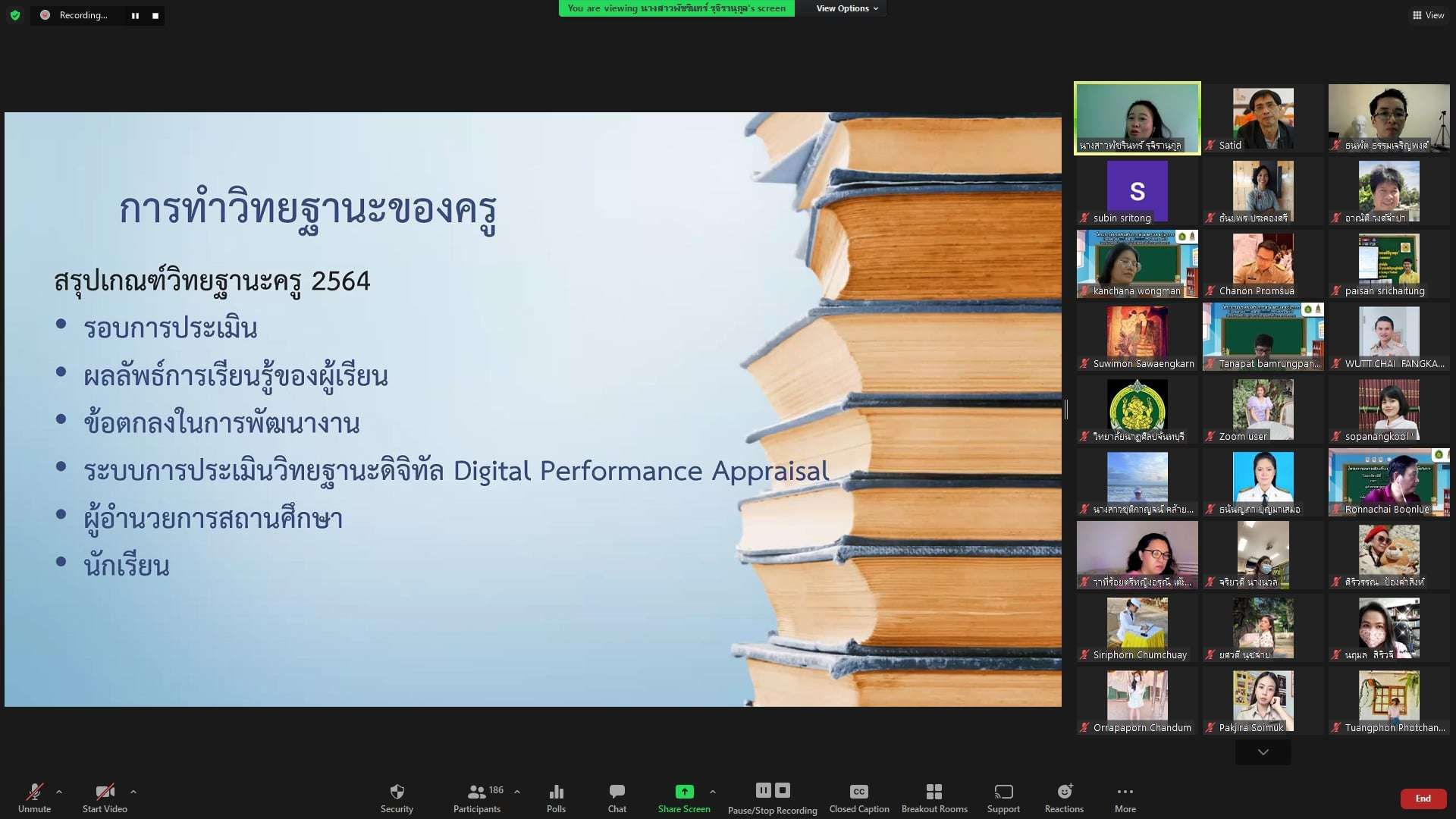Open Breakout Rooms
1456x819 pixels.
point(934,797)
